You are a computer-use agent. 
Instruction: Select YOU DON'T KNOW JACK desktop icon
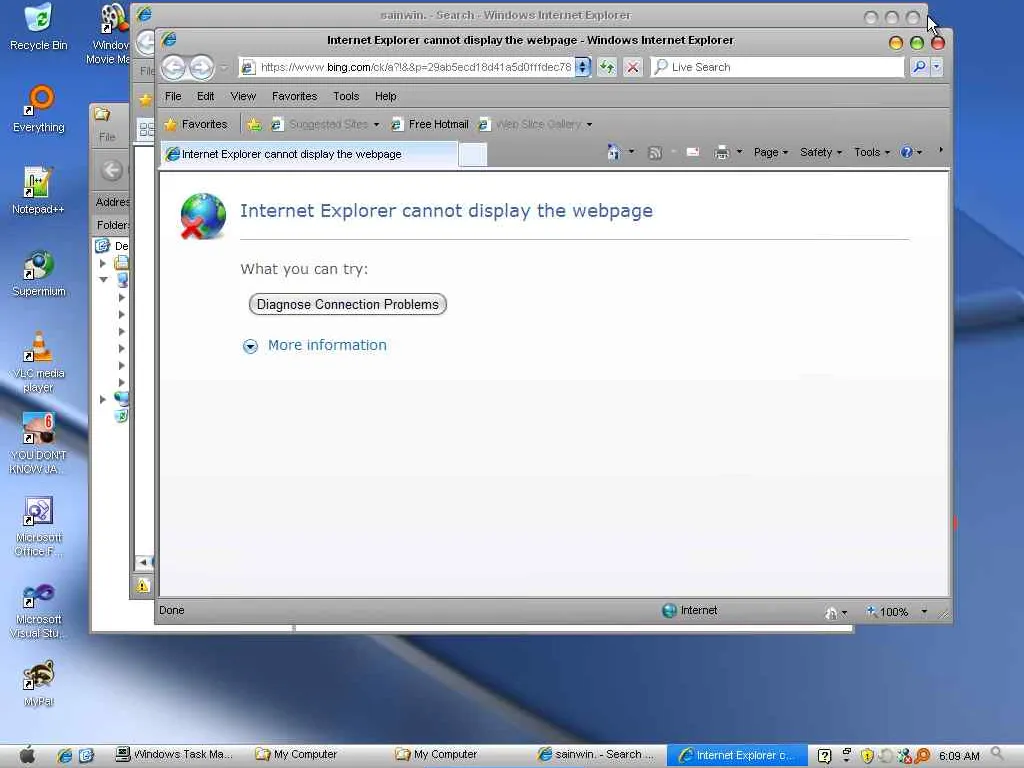[39, 443]
